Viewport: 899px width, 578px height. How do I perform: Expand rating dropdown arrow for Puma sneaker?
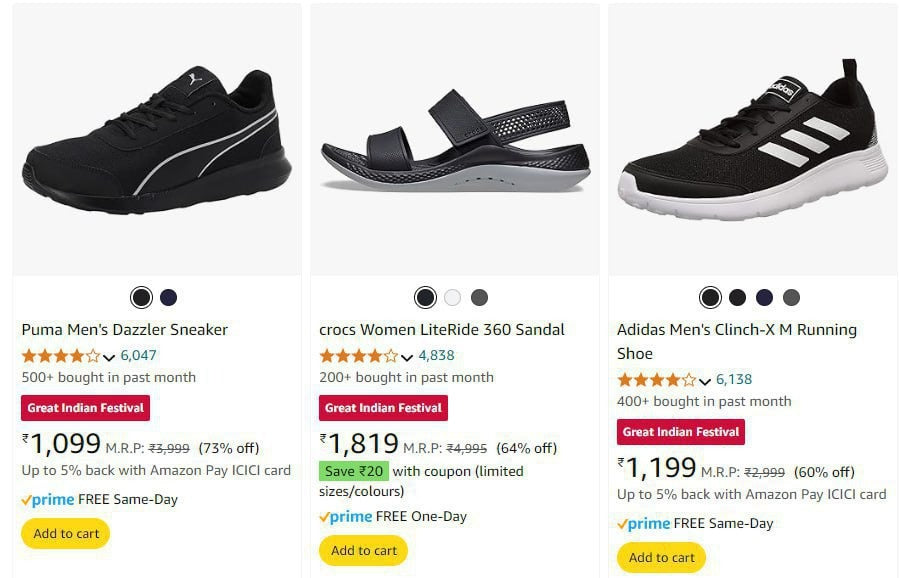109,356
